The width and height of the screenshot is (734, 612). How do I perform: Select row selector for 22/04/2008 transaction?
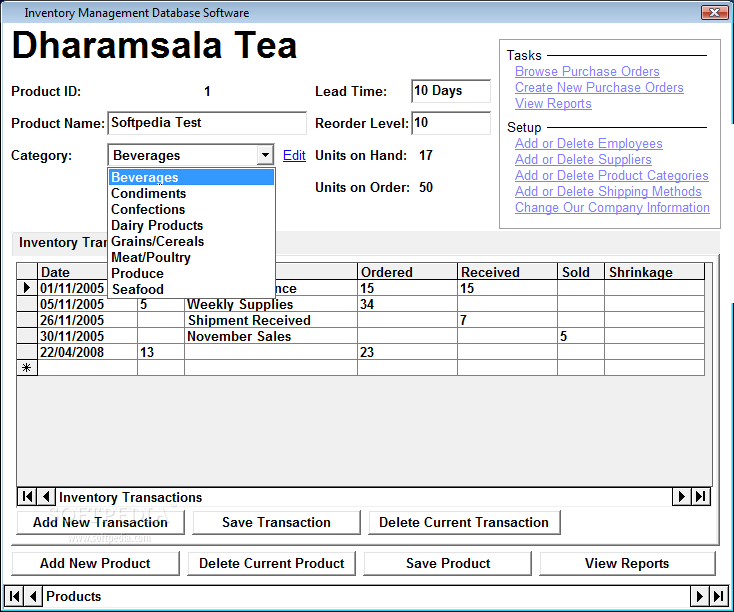pyautogui.click(x=27, y=352)
